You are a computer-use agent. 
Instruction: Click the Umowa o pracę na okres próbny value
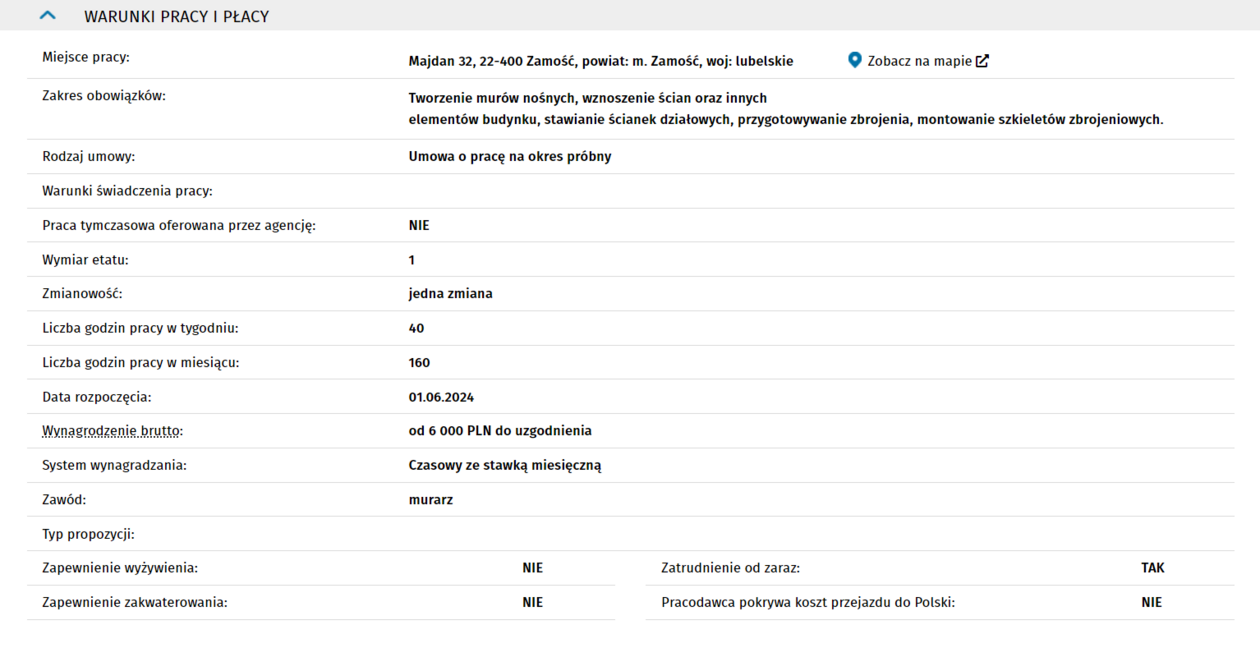pos(510,157)
